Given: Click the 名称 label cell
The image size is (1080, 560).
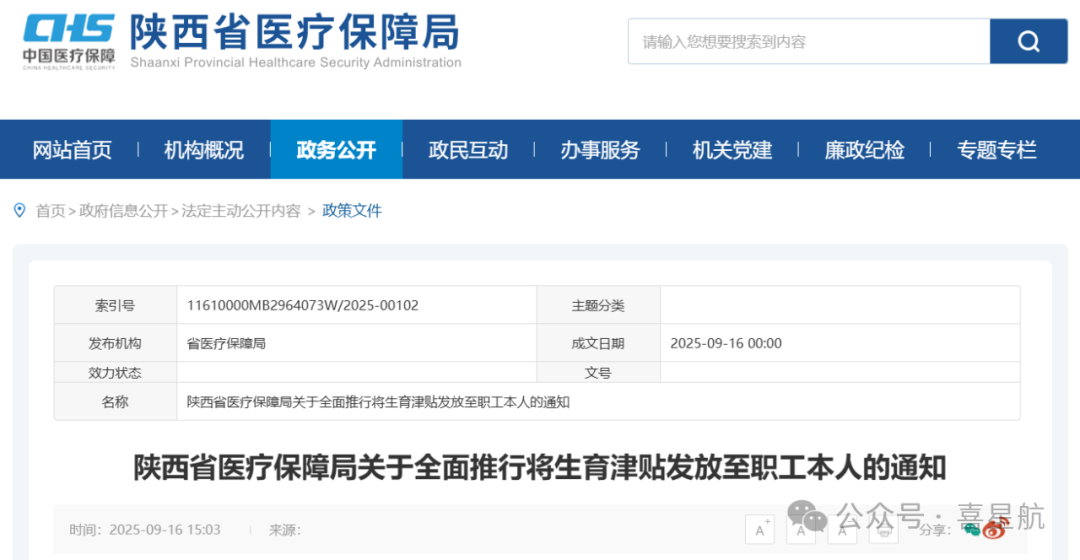Looking at the screenshot, I should click(x=115, y=402).
